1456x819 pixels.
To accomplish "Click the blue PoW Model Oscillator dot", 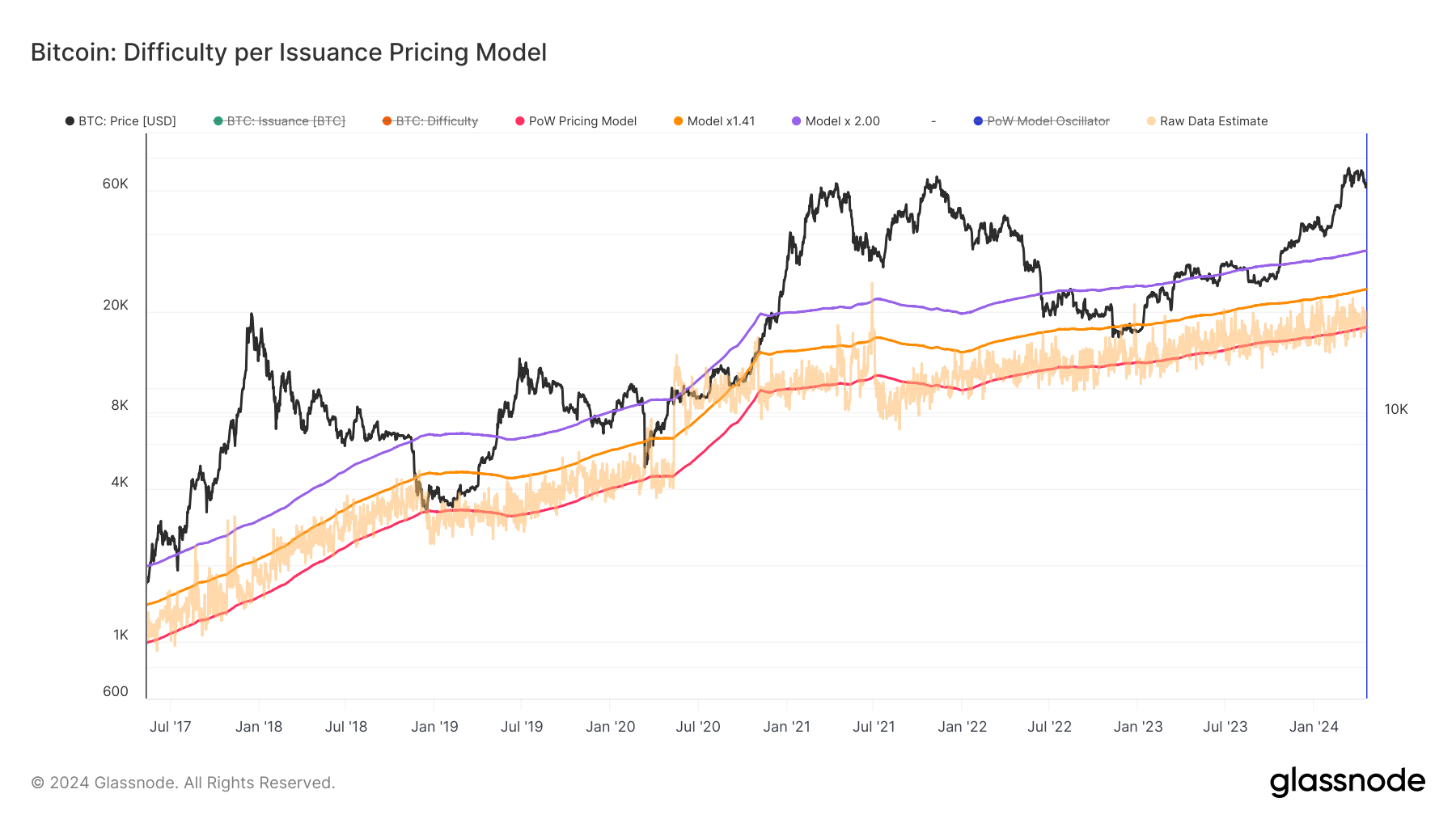I will (978, 121).
